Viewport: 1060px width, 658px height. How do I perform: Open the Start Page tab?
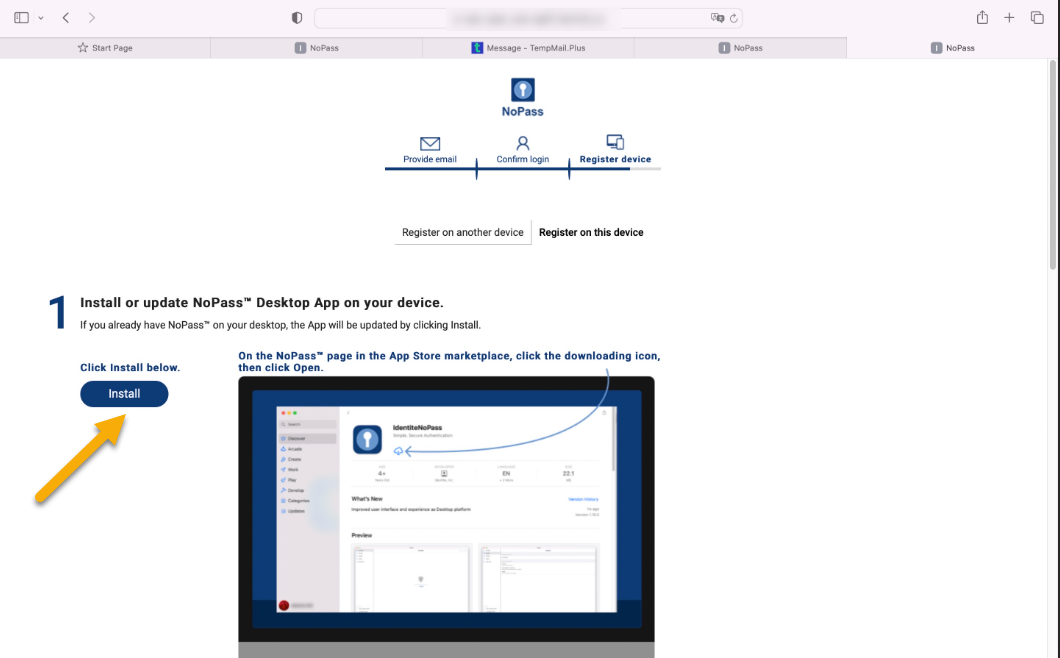[x=105, y=48]
